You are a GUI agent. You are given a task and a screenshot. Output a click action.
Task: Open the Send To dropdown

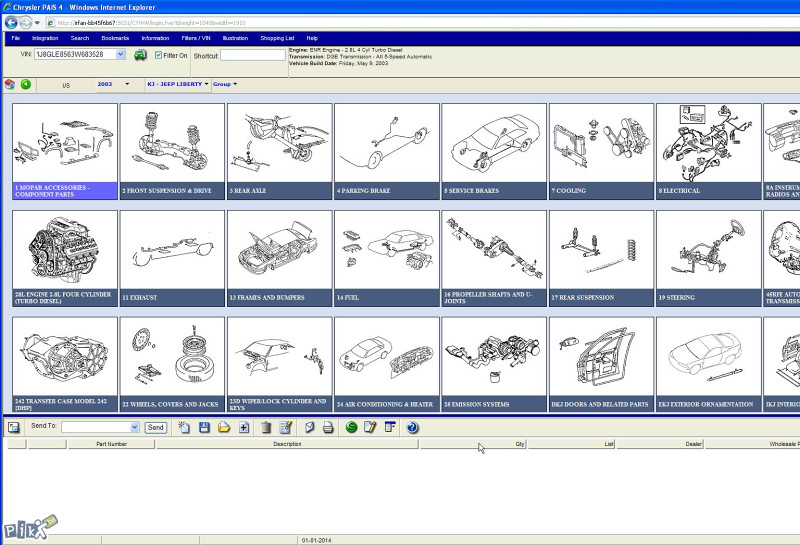[x=135, y=427]
